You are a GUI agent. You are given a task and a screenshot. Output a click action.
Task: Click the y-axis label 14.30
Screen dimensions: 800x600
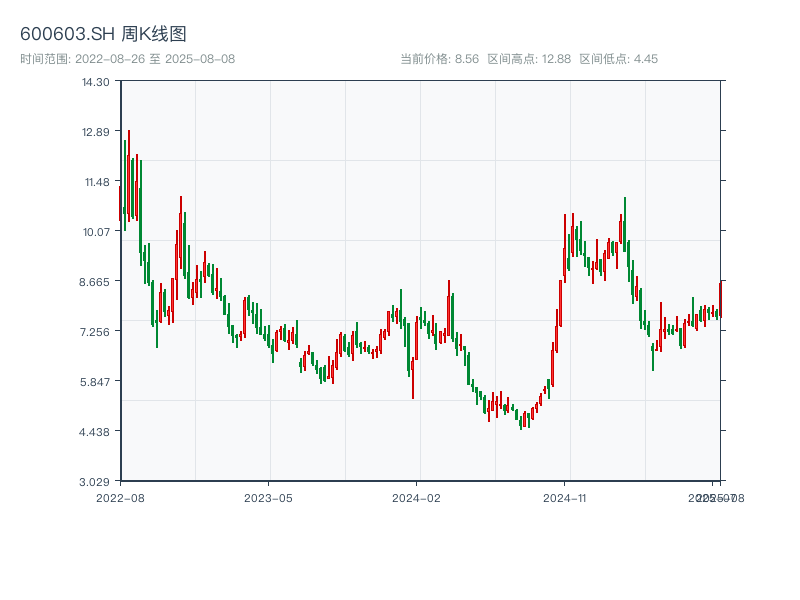pyautogui.click(x=95, y=82)
